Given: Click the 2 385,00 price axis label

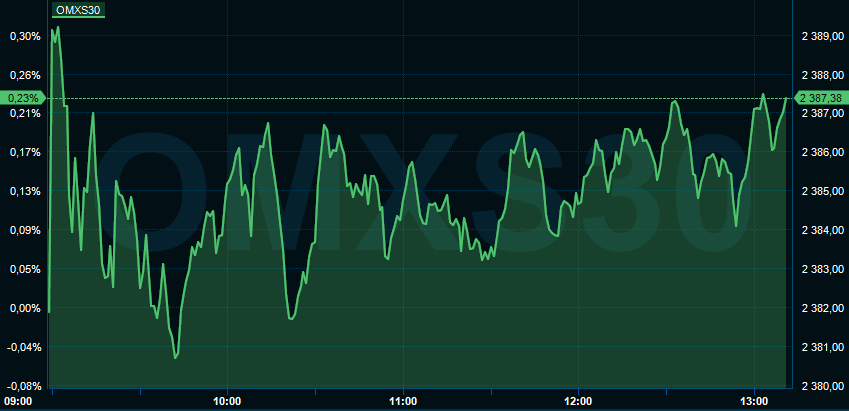Looking at the screenshot, I should [822, 192].
